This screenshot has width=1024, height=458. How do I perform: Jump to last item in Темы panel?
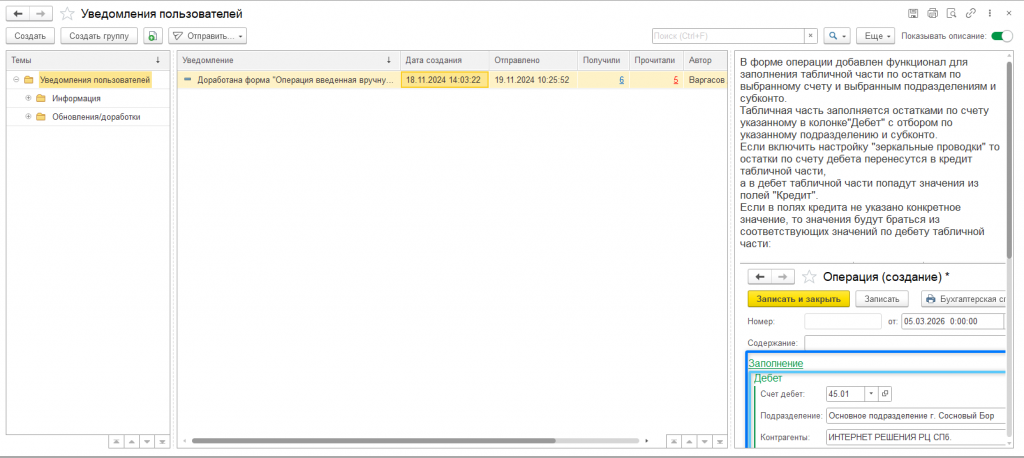(163, 442)
